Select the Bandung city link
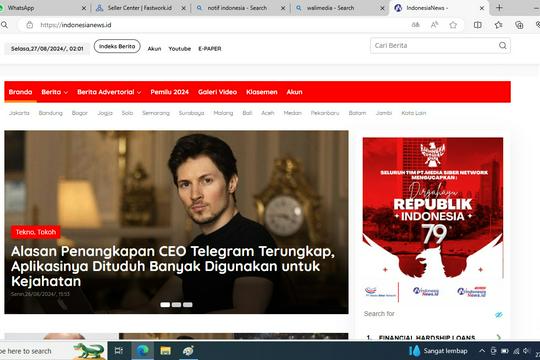The width and height of the screenshot is (540, 360). 51,113
